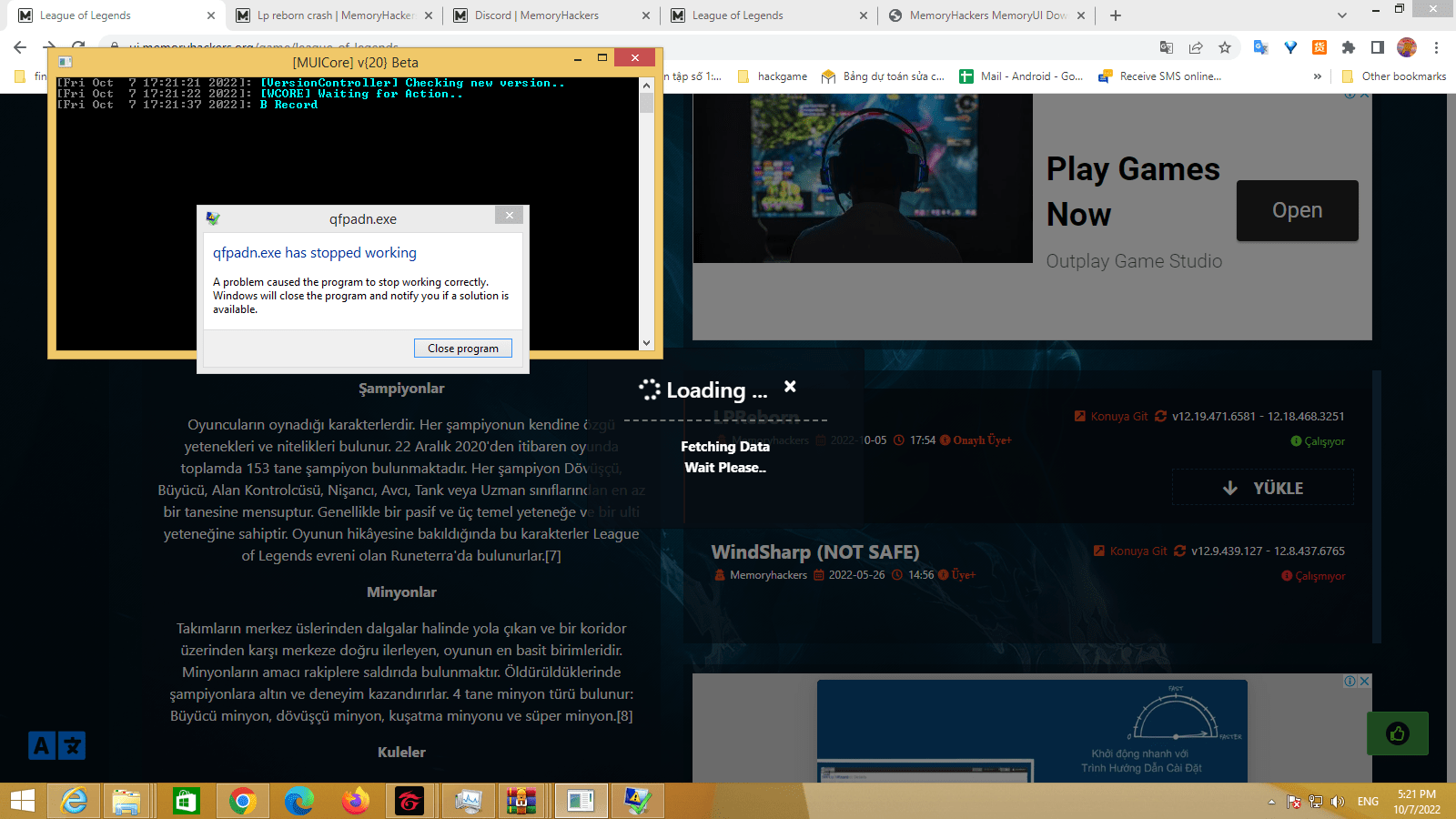The image size is (1456, 819).
Task: Open the hackgame bookmark folder
Action: (x=773, y=76)
